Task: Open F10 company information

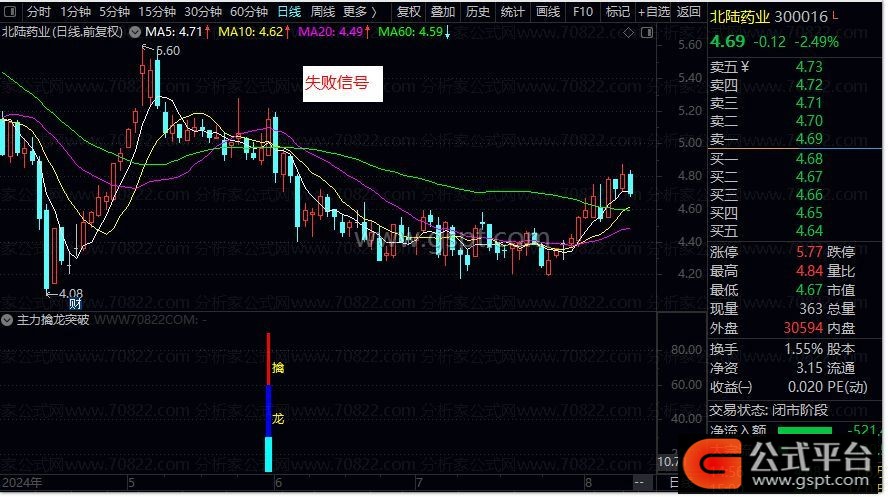Action: (583, 11)
